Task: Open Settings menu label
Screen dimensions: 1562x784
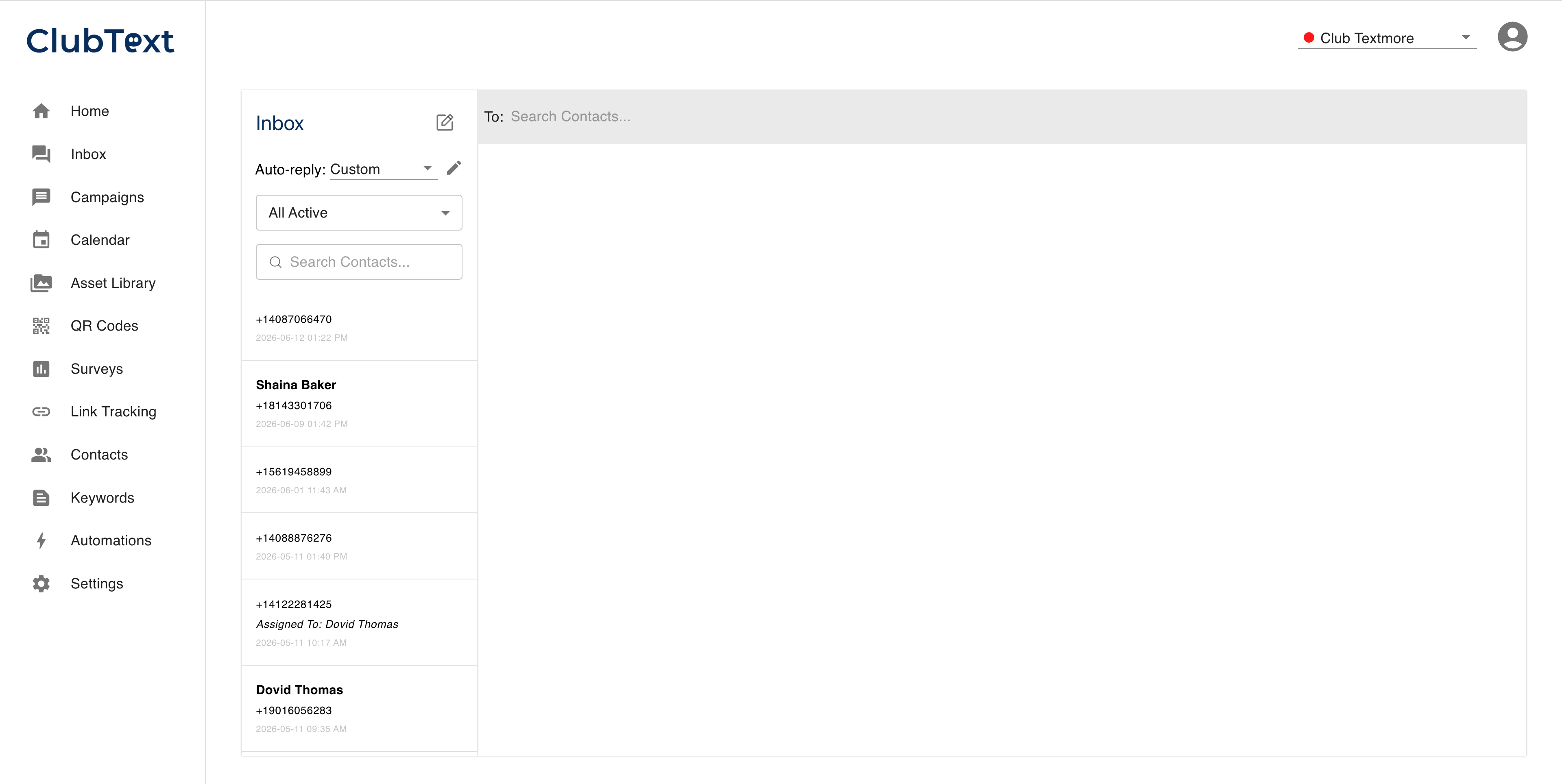Action: tap(97, 583)
